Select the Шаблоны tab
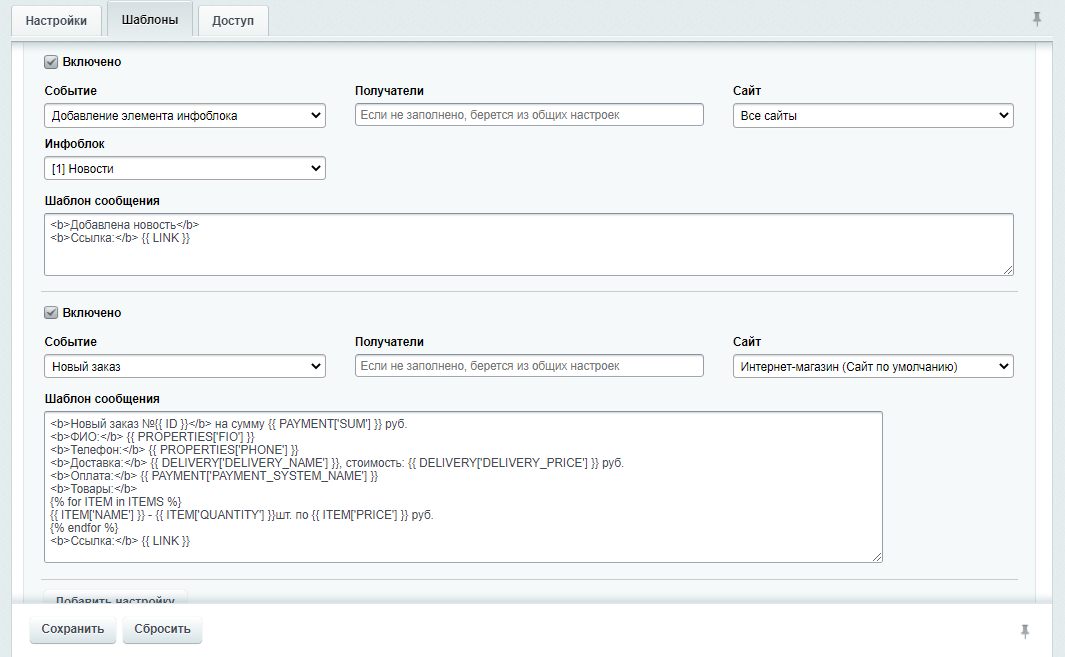The width and height of the screenshot is (1065, 657). click(x=149, y=20)
